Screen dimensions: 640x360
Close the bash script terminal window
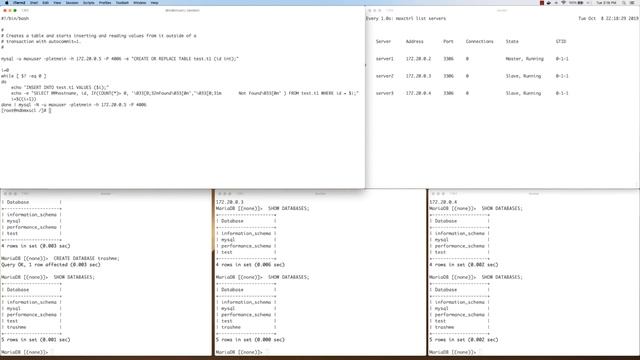click(x=5, y=10)
